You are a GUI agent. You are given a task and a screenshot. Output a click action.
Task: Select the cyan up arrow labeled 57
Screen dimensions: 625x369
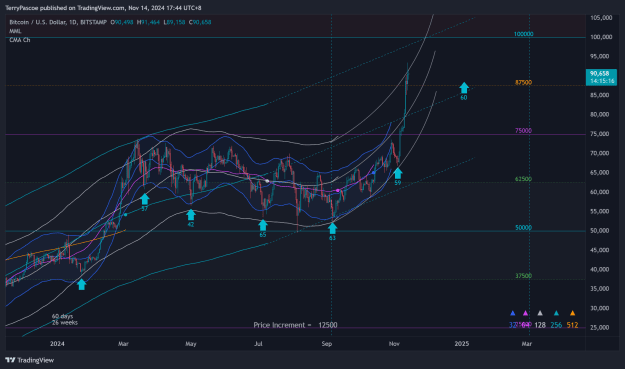(145, 199)
